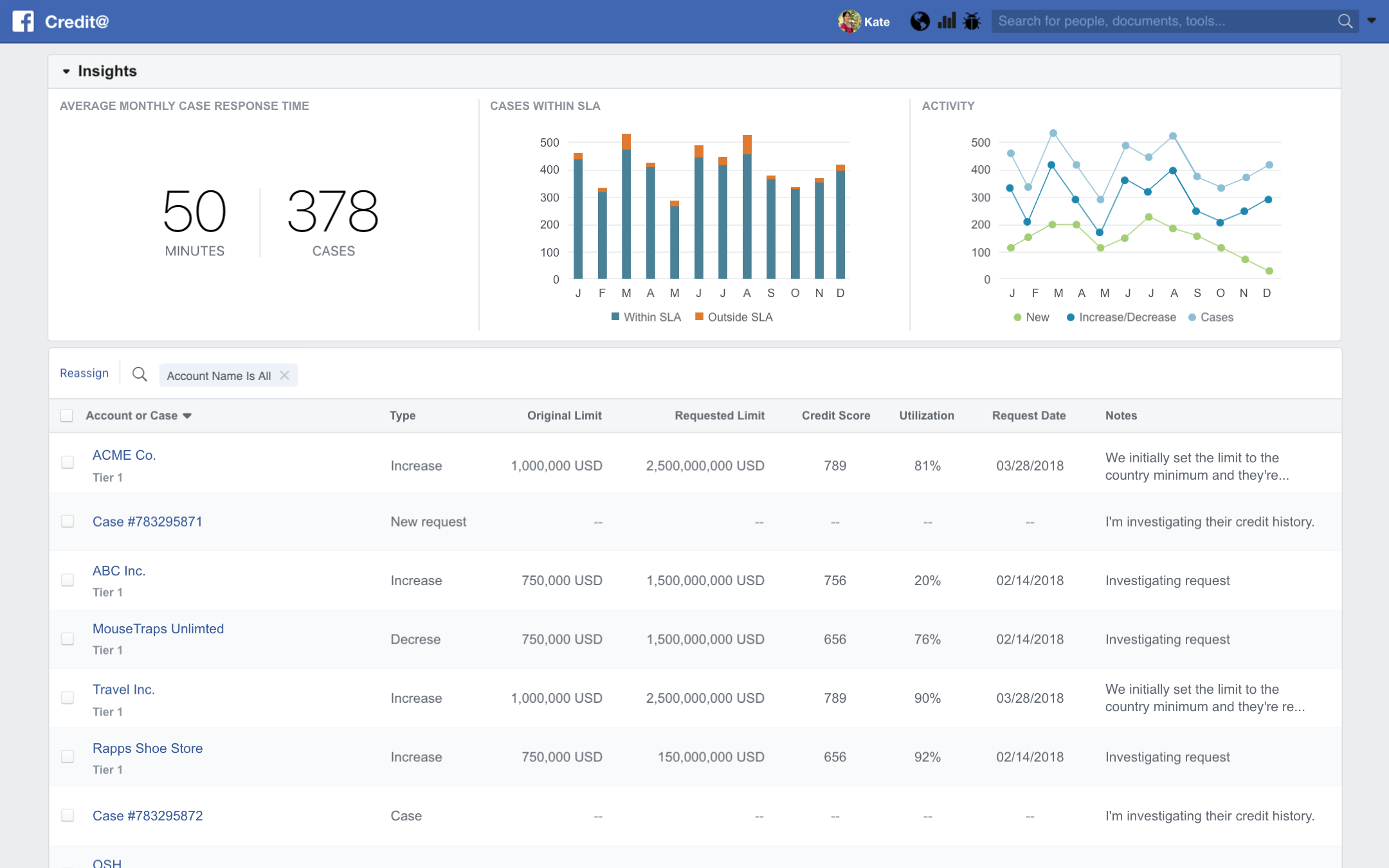This screenshot has height=868, width=1389.
Task: Remove the Account Name Is All filter
Action: click(x=285, y=375)
